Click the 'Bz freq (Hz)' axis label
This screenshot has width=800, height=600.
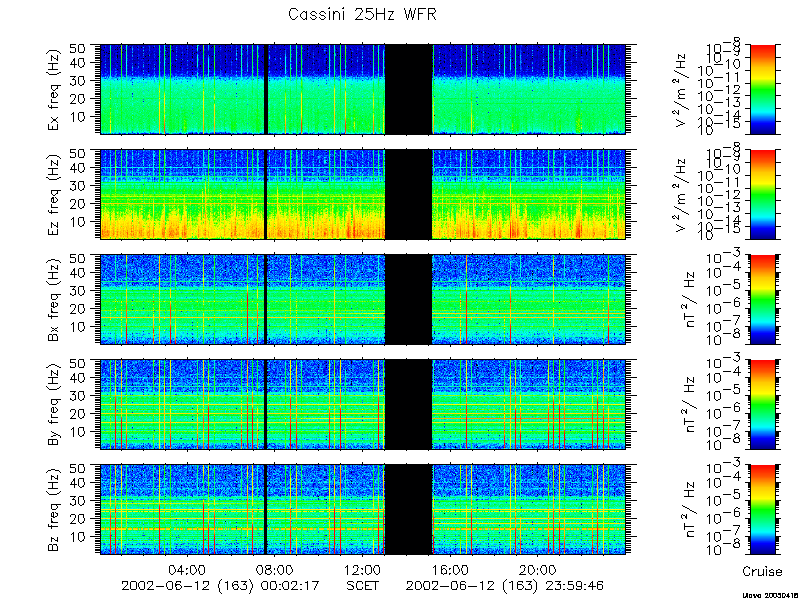55,509
